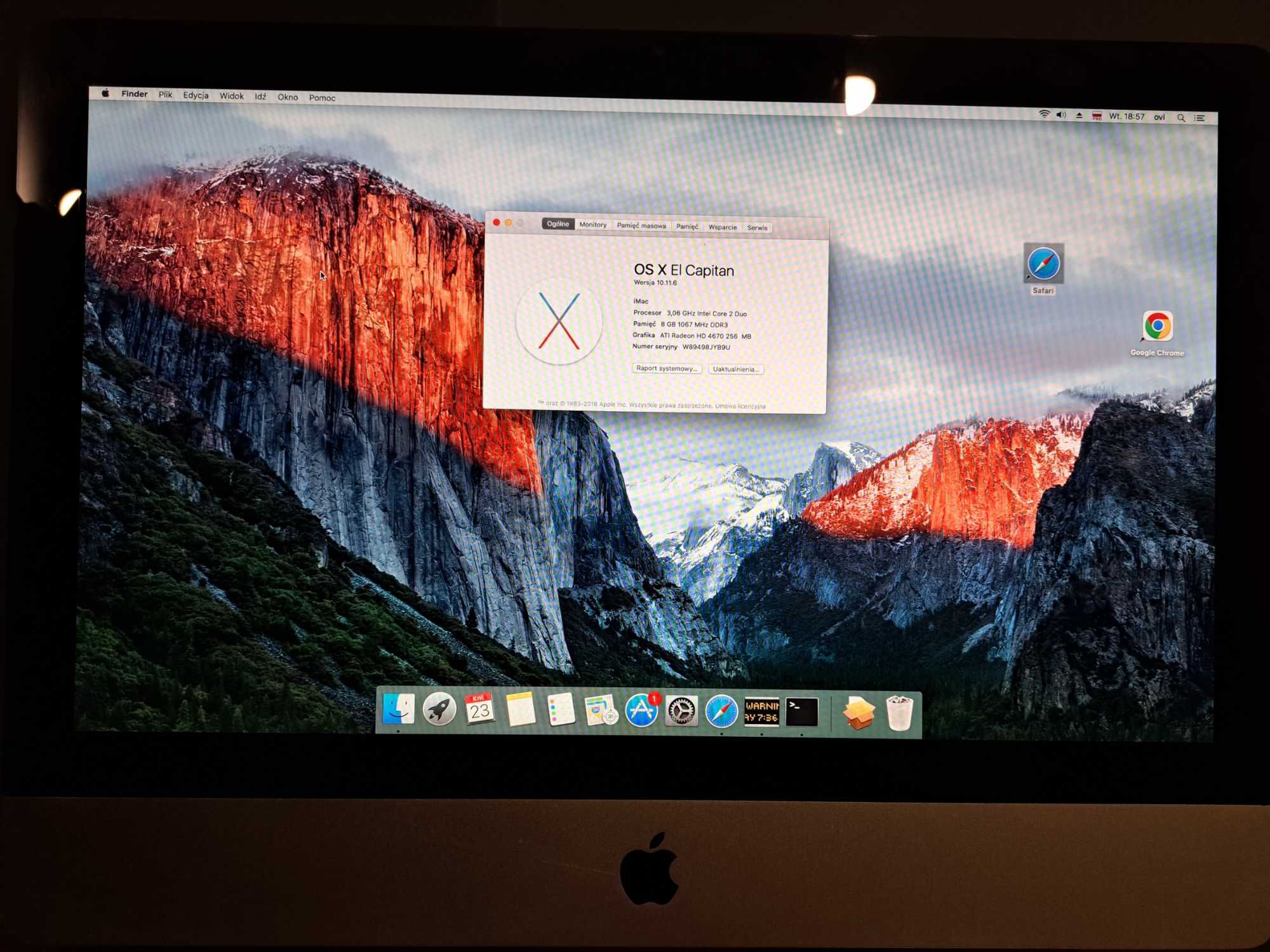Image resolution: width=1270 pixels, height=952 pixels.
Task: Click the serial number W89498JYB9U
Action: pyautogui.click(x=706, y=347)
